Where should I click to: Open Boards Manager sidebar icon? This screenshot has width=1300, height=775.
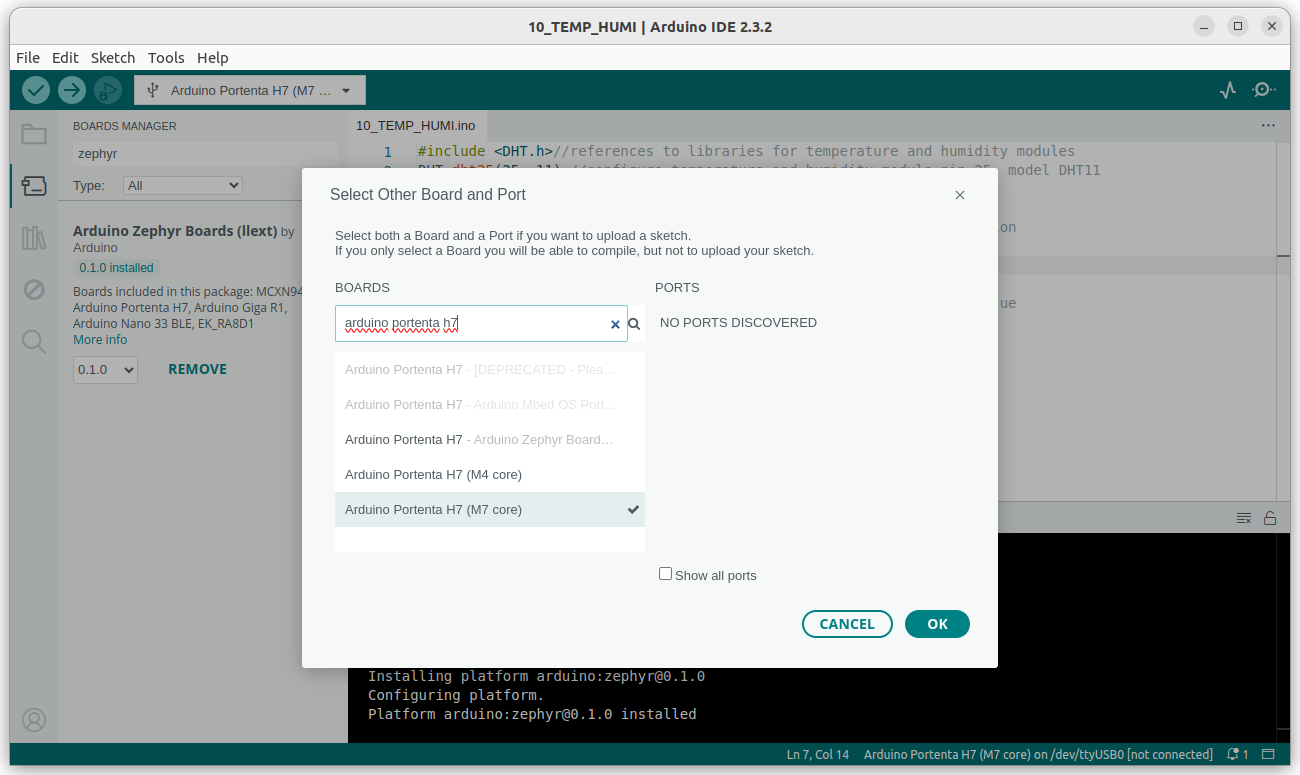click(x=34, y=186)
